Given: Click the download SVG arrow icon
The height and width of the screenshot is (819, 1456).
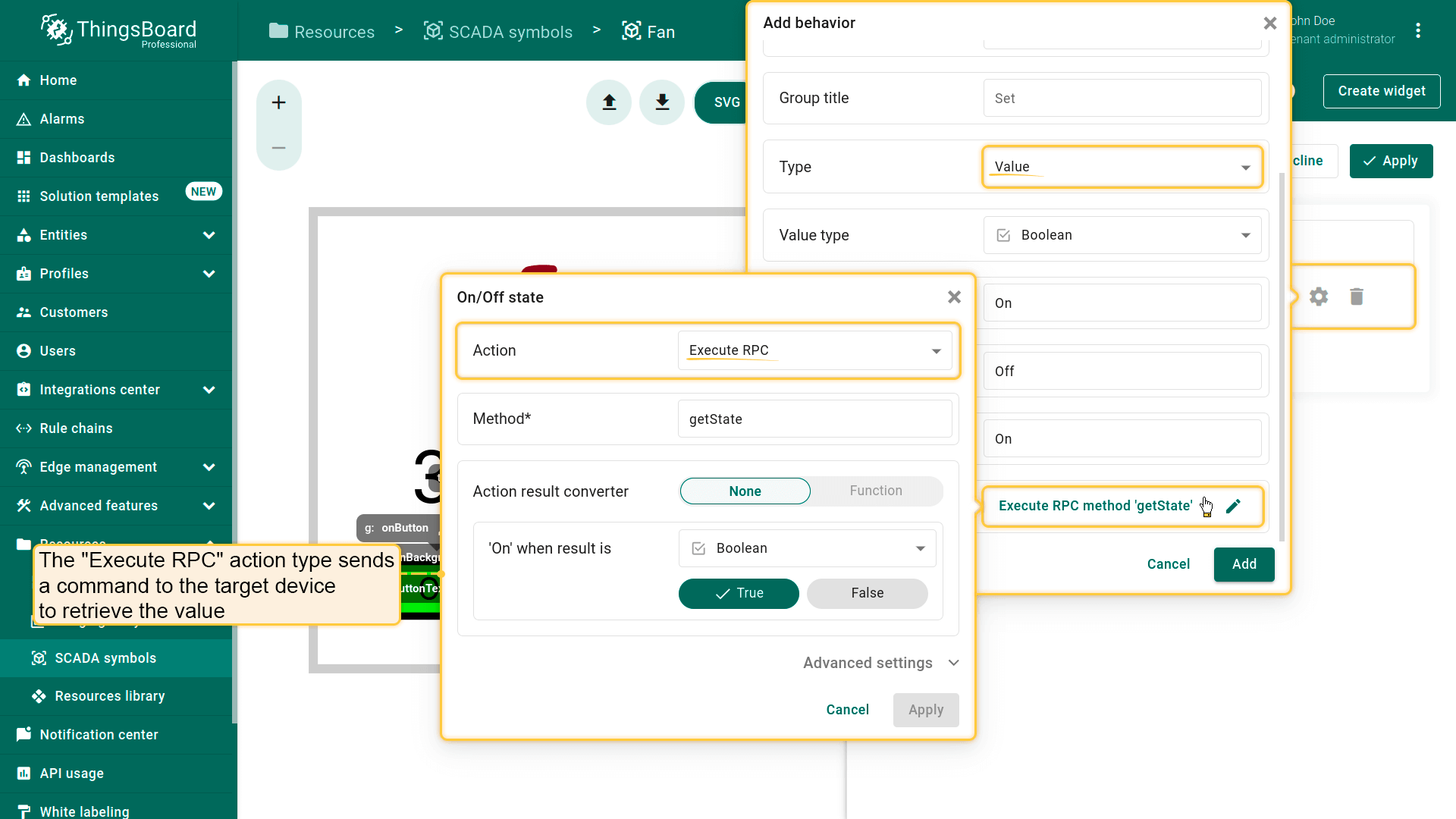Looking at the screenshot, I should pos(662,102).
